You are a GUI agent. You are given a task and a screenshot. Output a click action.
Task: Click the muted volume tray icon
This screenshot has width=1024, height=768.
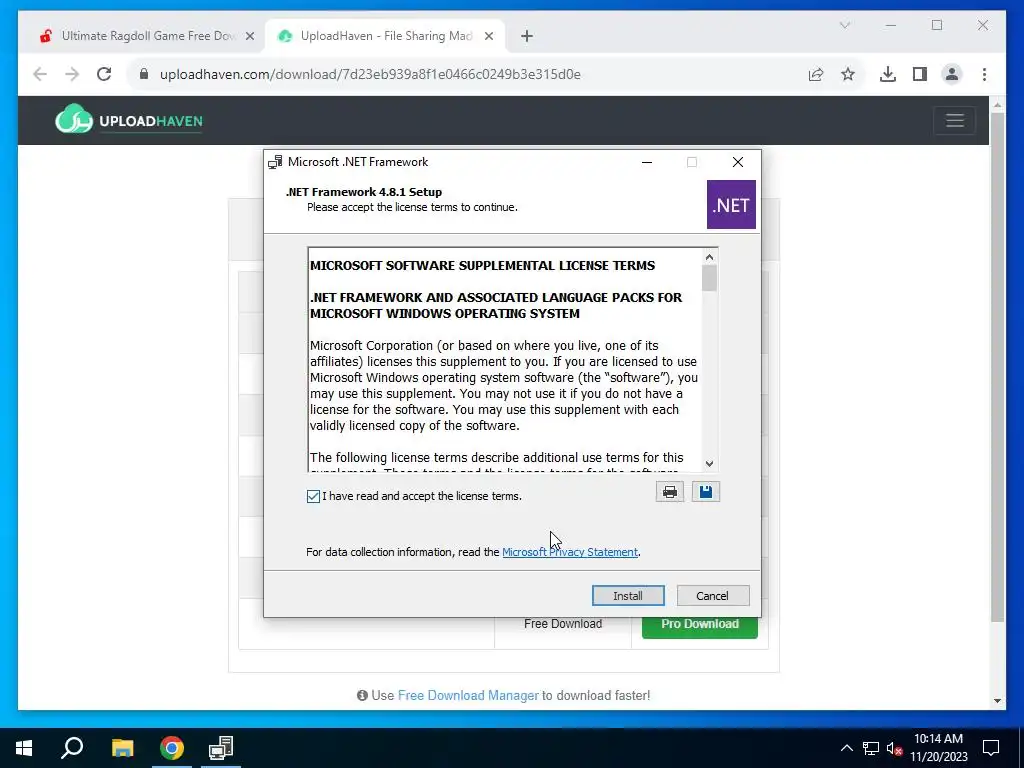point(895,748)
